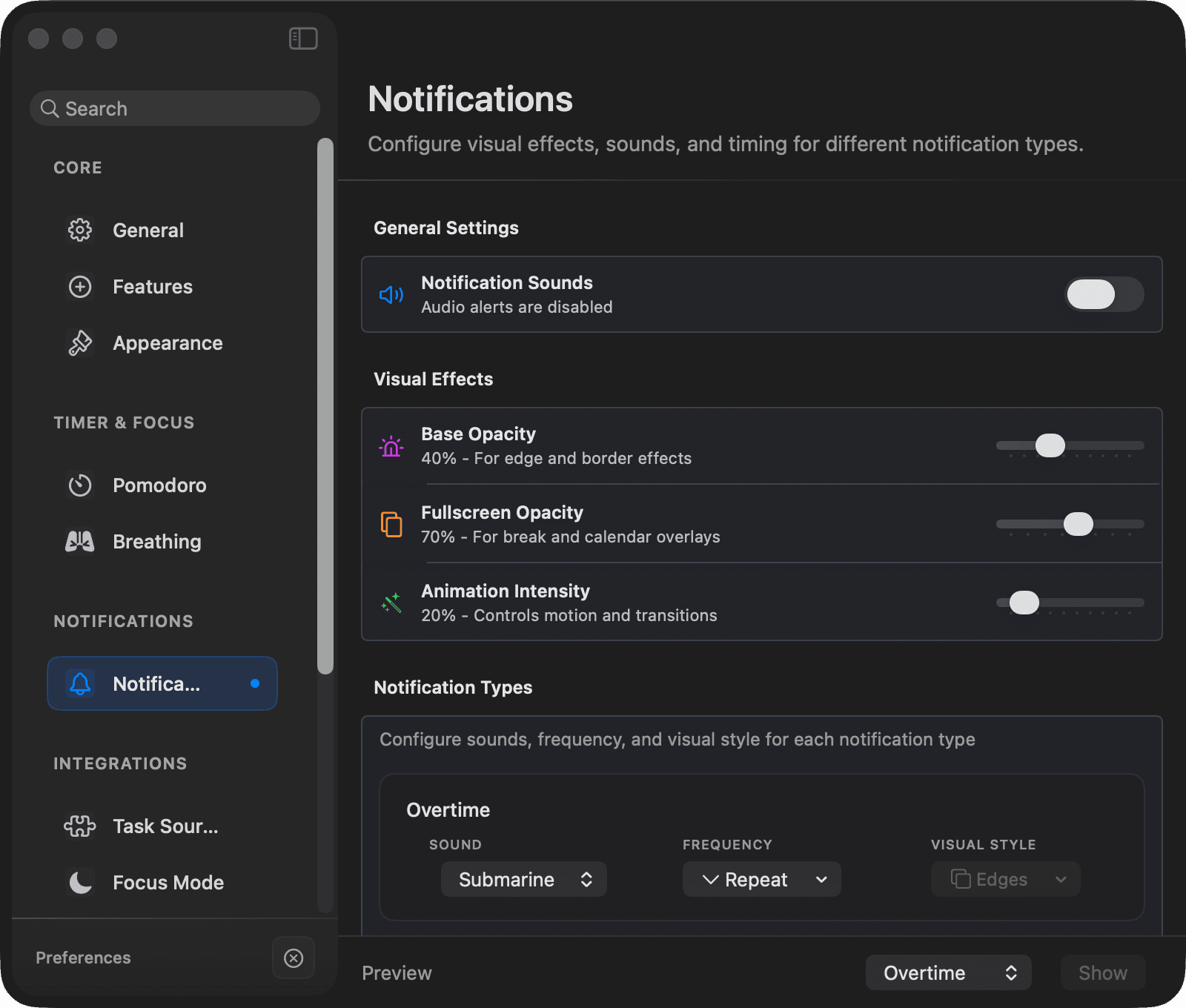Click the Visual Effects section heading
The image size is (1186, 1008).
(x=434, y=379)
